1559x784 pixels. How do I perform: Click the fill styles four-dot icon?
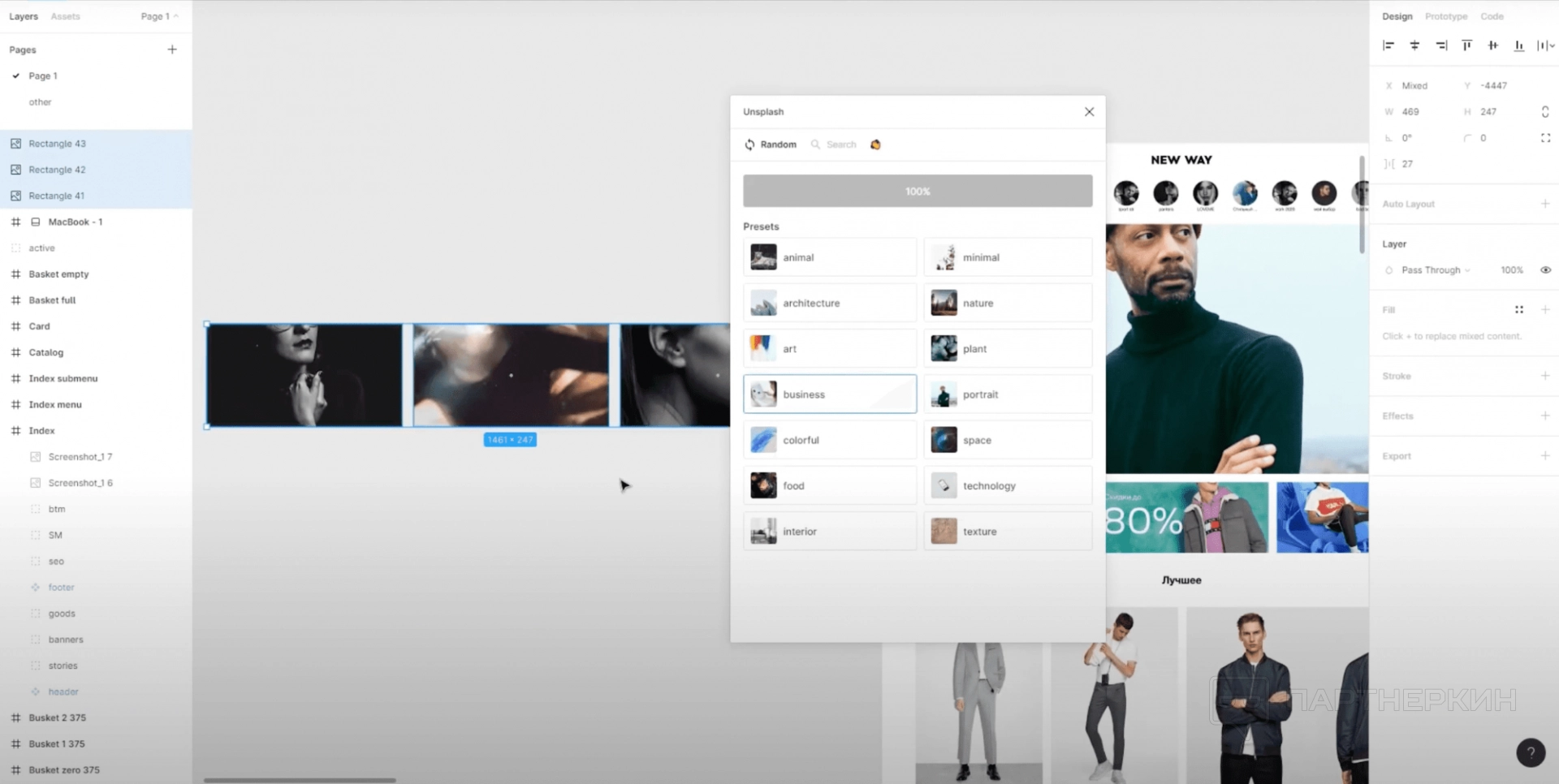(x=1518, y=309)
